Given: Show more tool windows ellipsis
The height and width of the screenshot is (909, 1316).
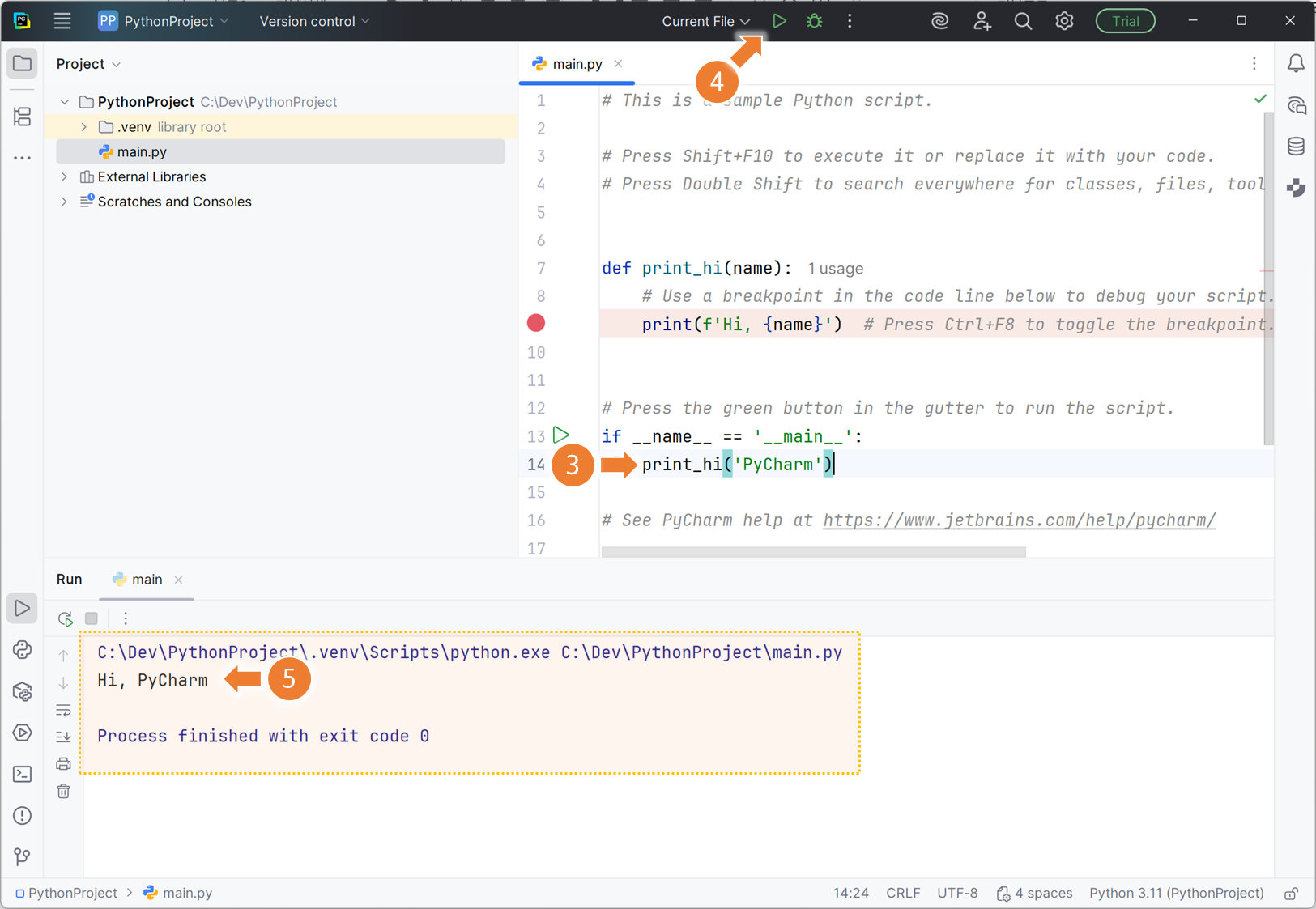Looking at the screenshot, I should pos(23,159).
